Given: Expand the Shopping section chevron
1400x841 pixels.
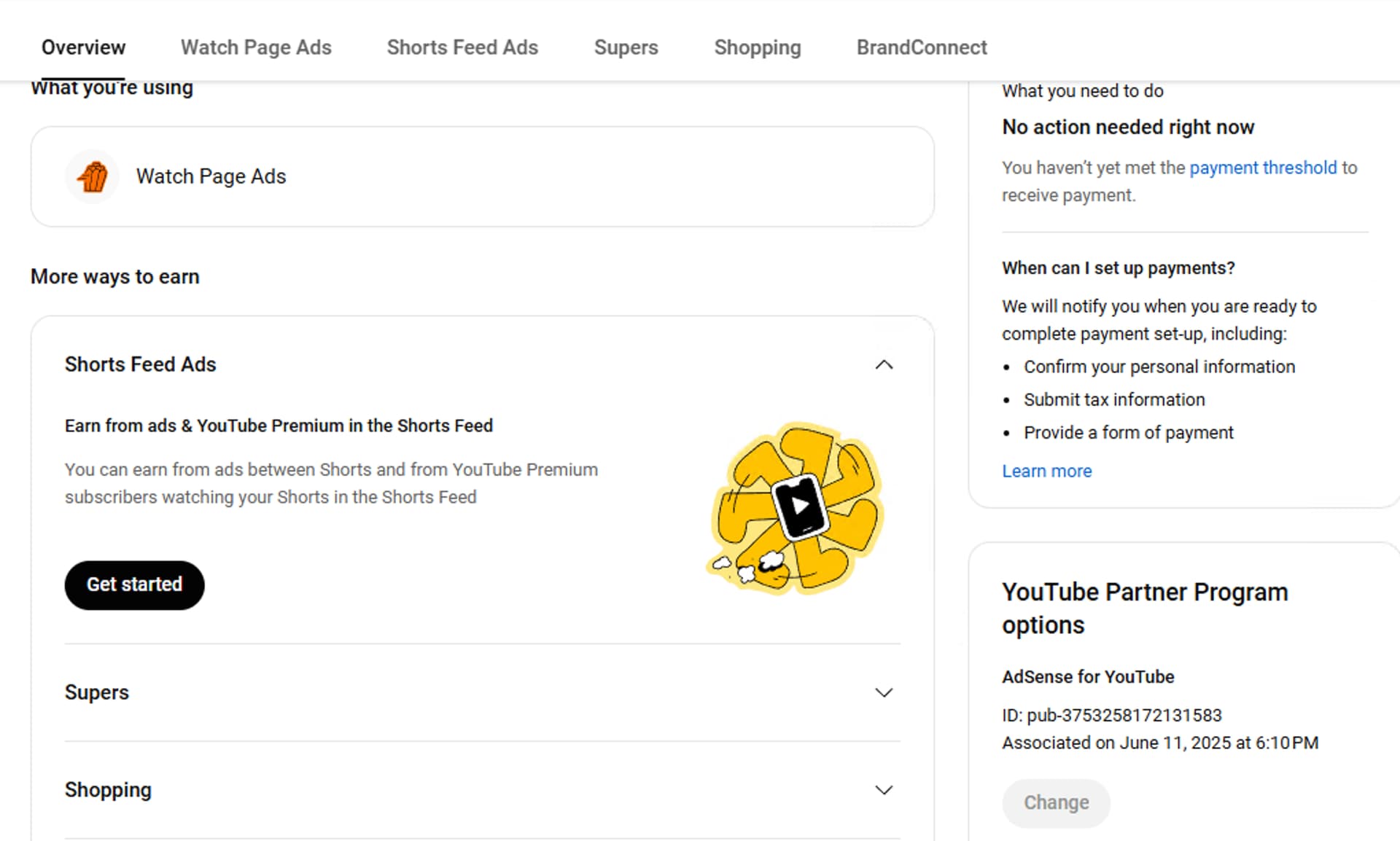Looking at the screenshot, I should [x=884, y=790].
